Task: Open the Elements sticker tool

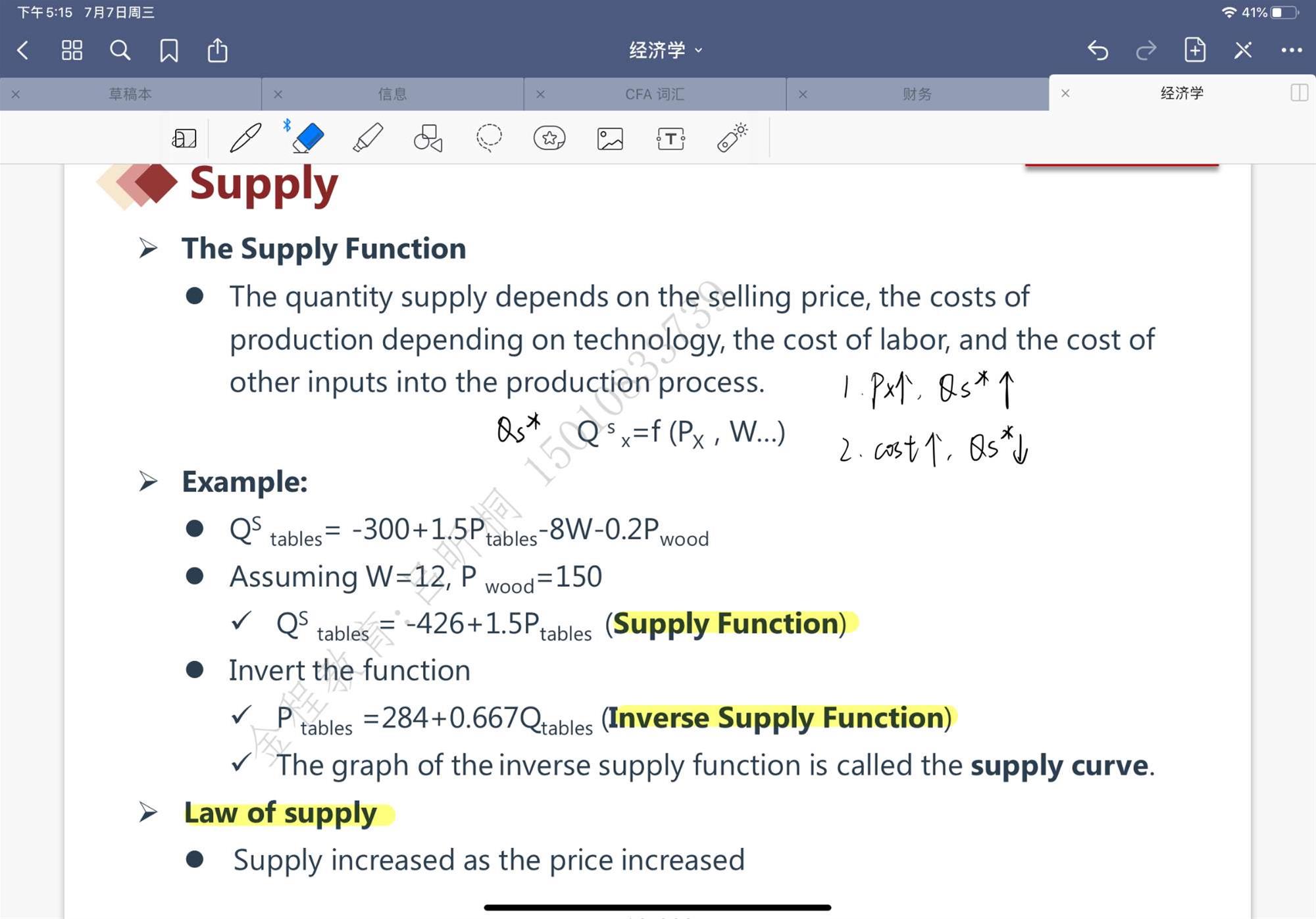Action: click(x=549, y=138)
